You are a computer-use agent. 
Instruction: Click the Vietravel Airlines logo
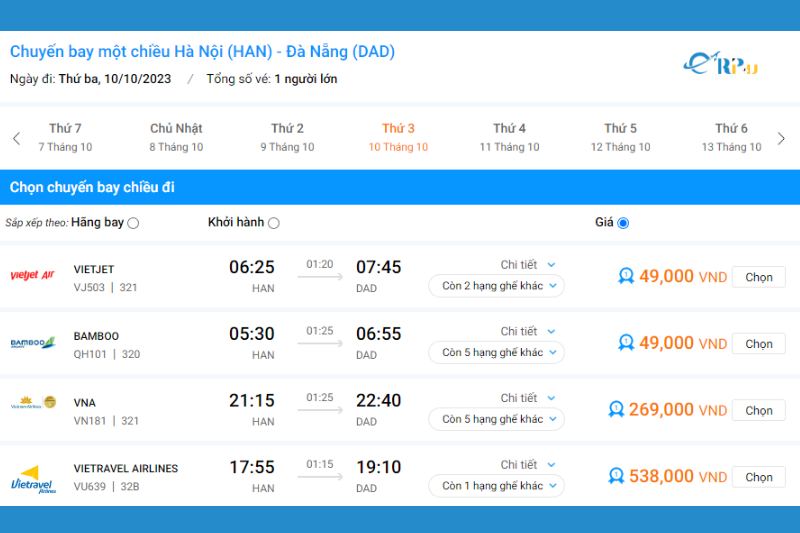point(33,479)
